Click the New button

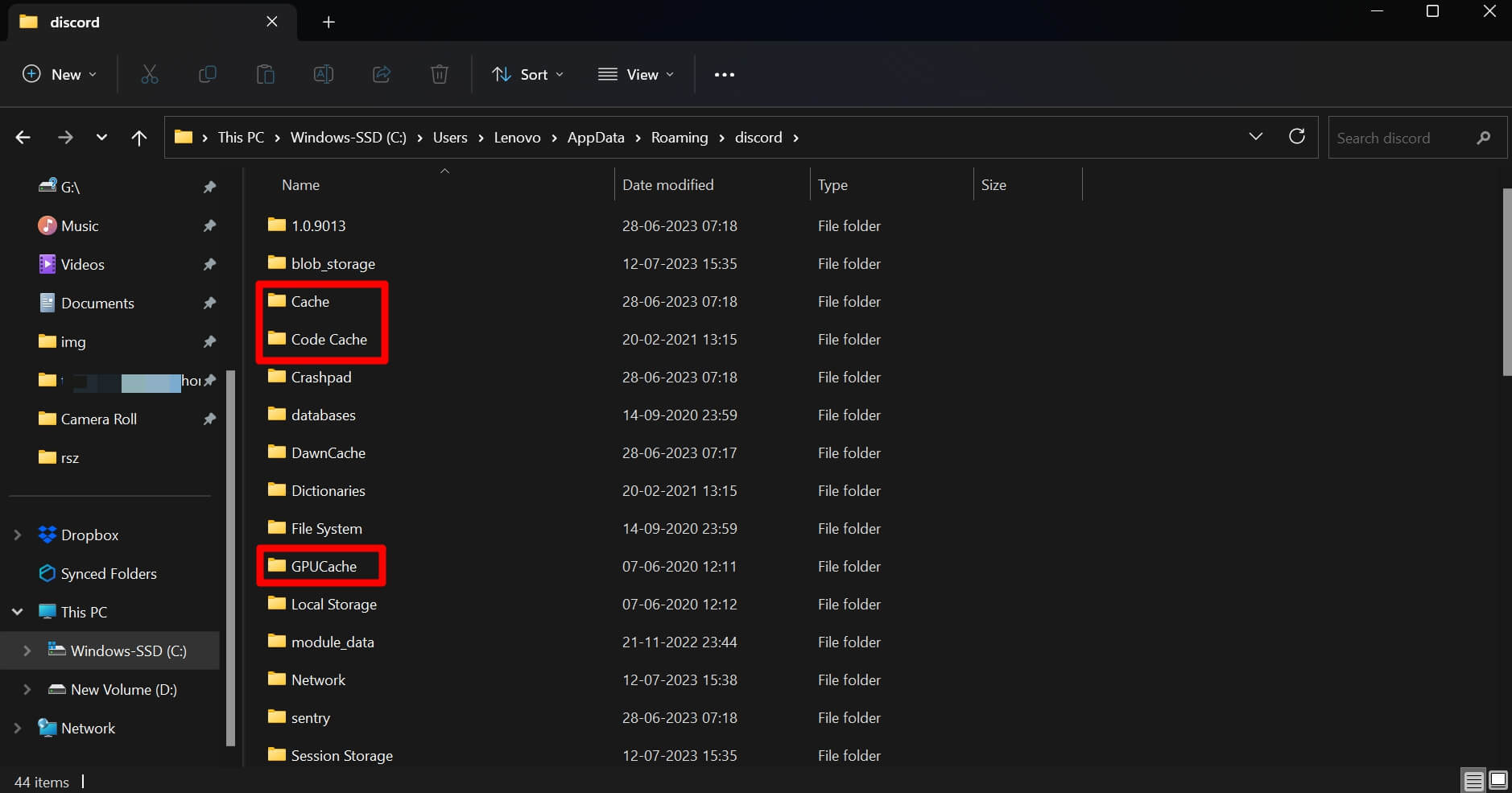tap(58, 74)
